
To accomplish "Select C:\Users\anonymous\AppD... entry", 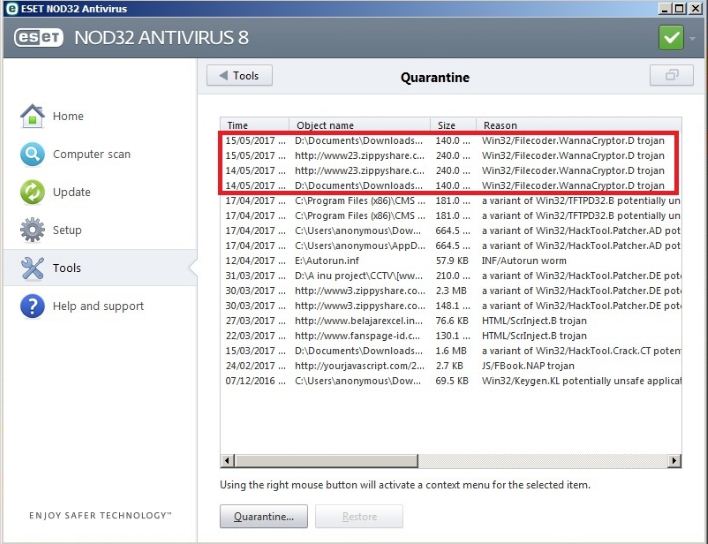I will pyautogui.click(x=360, y=246).
